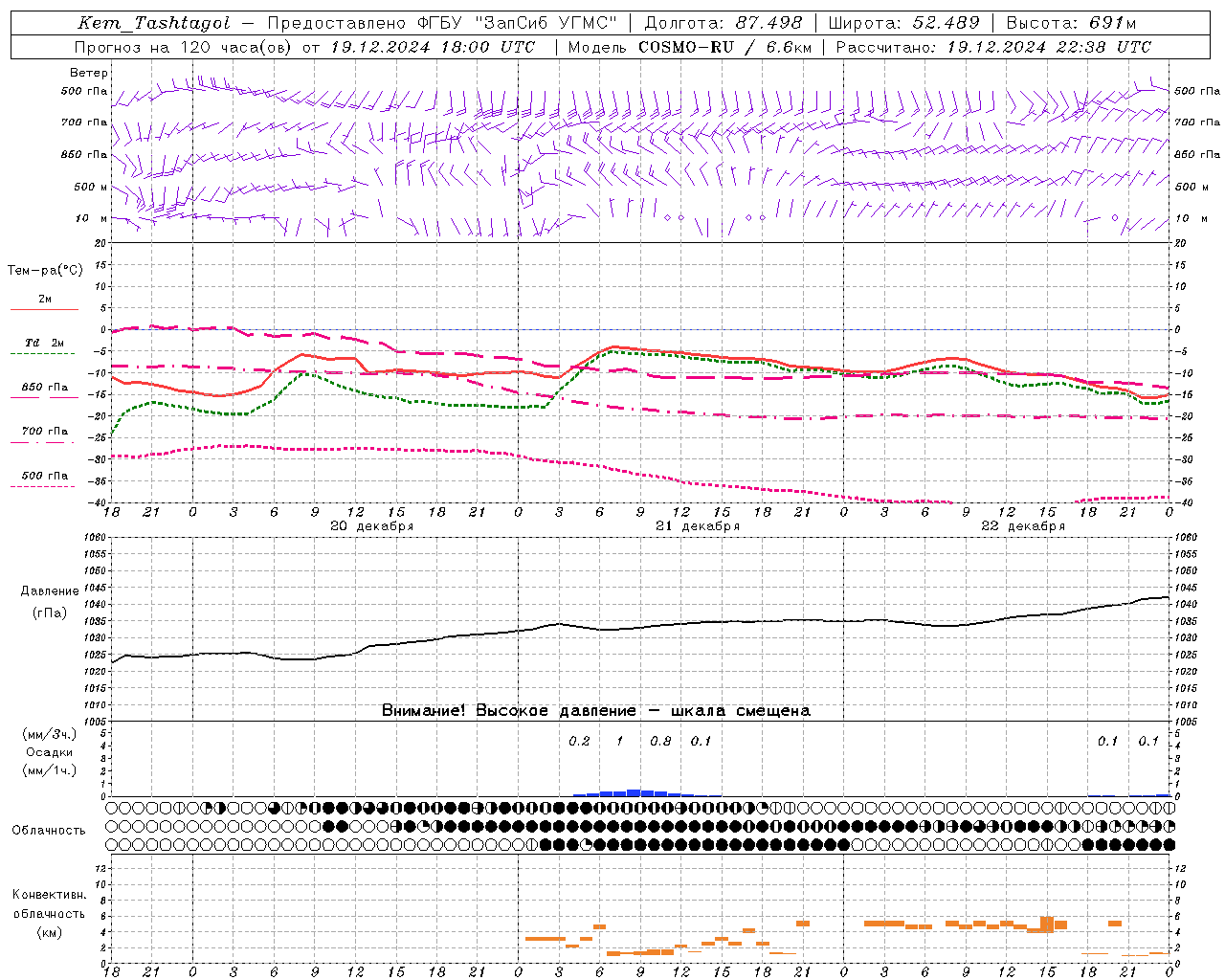The image size is (1225, 980).
Task: Select the Модель COSMO-RU / 6.6км label
Action: (689, 47)
